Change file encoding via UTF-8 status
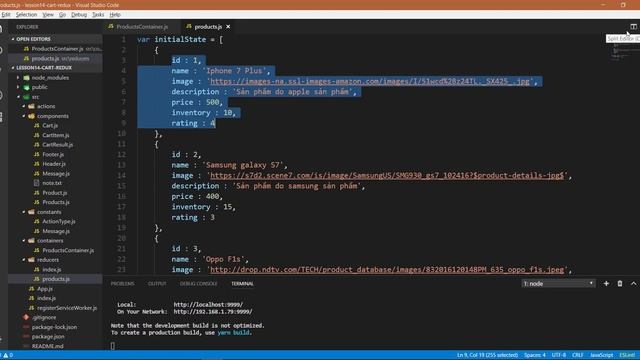The height and width of the screenshot is (360, 640). click(x=559, y=355)
